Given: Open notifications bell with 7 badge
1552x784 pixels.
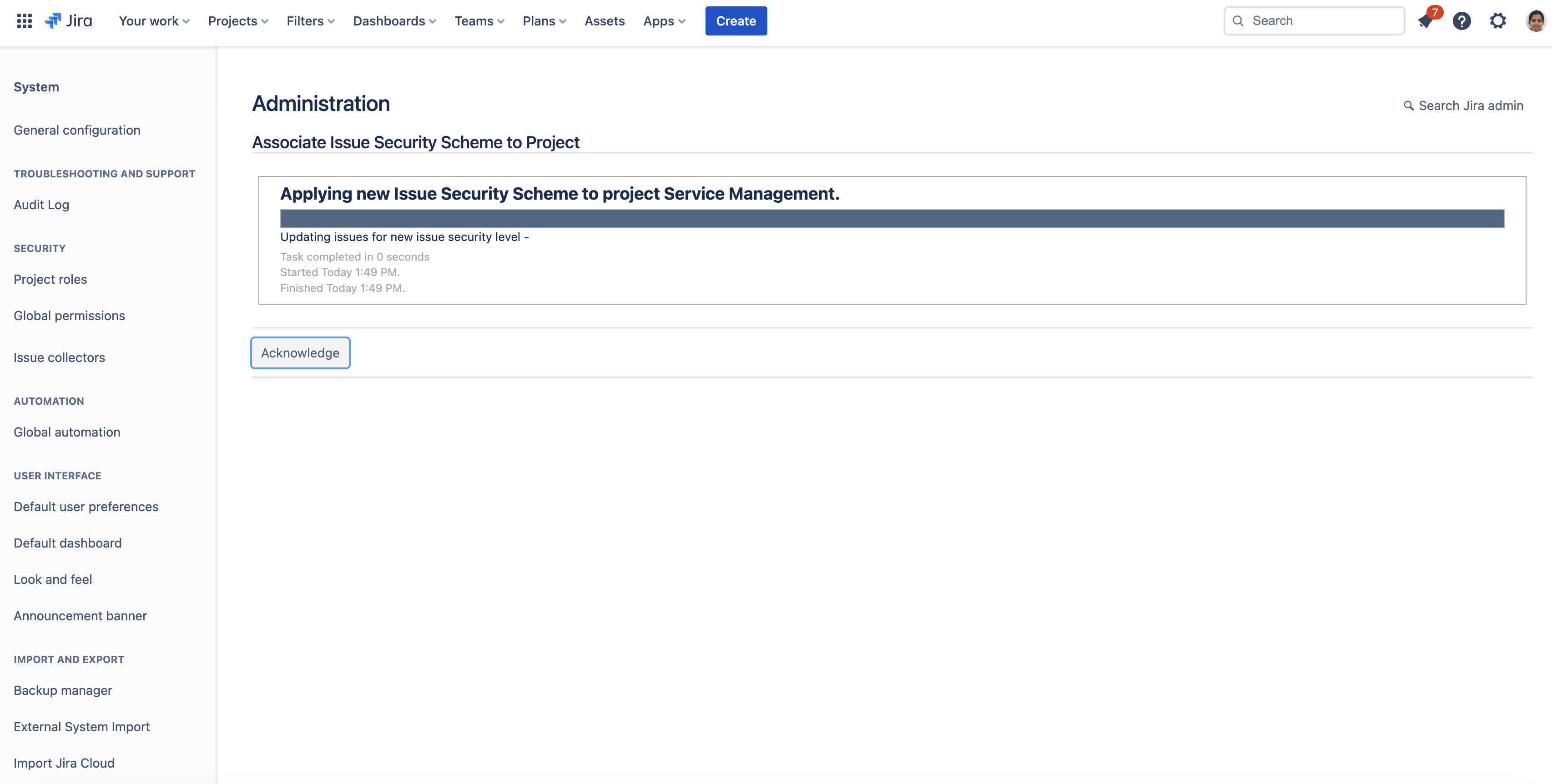Looking at the screenshot, I should (x=1426, y=21).
